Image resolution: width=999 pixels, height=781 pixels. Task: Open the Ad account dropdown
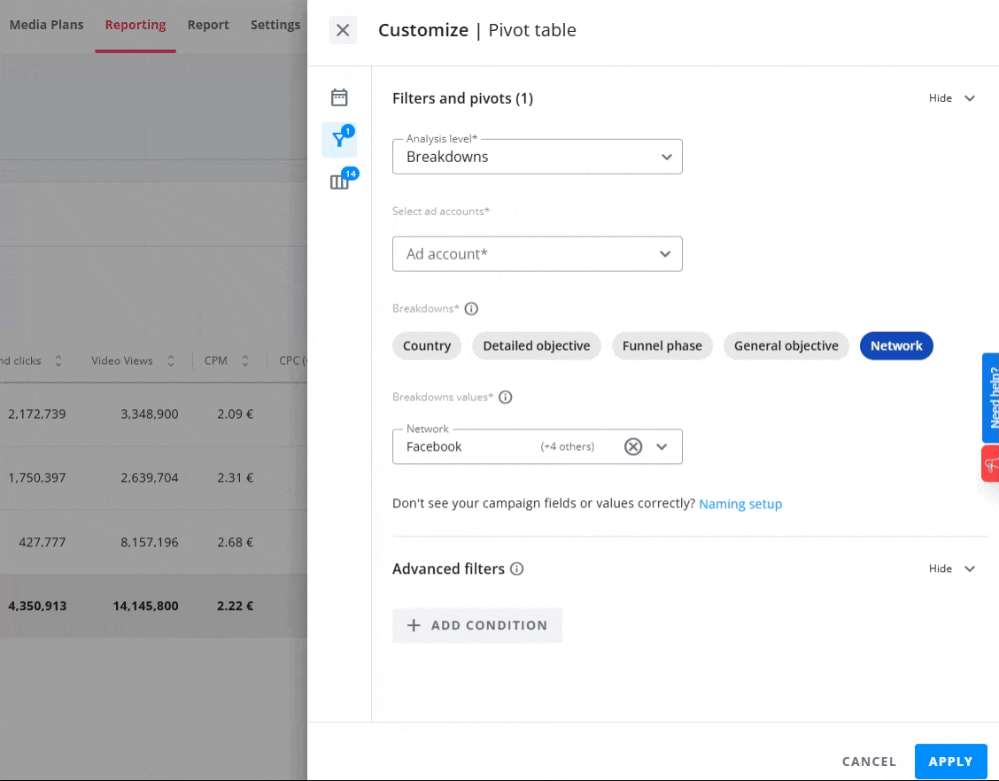(537, 254)
